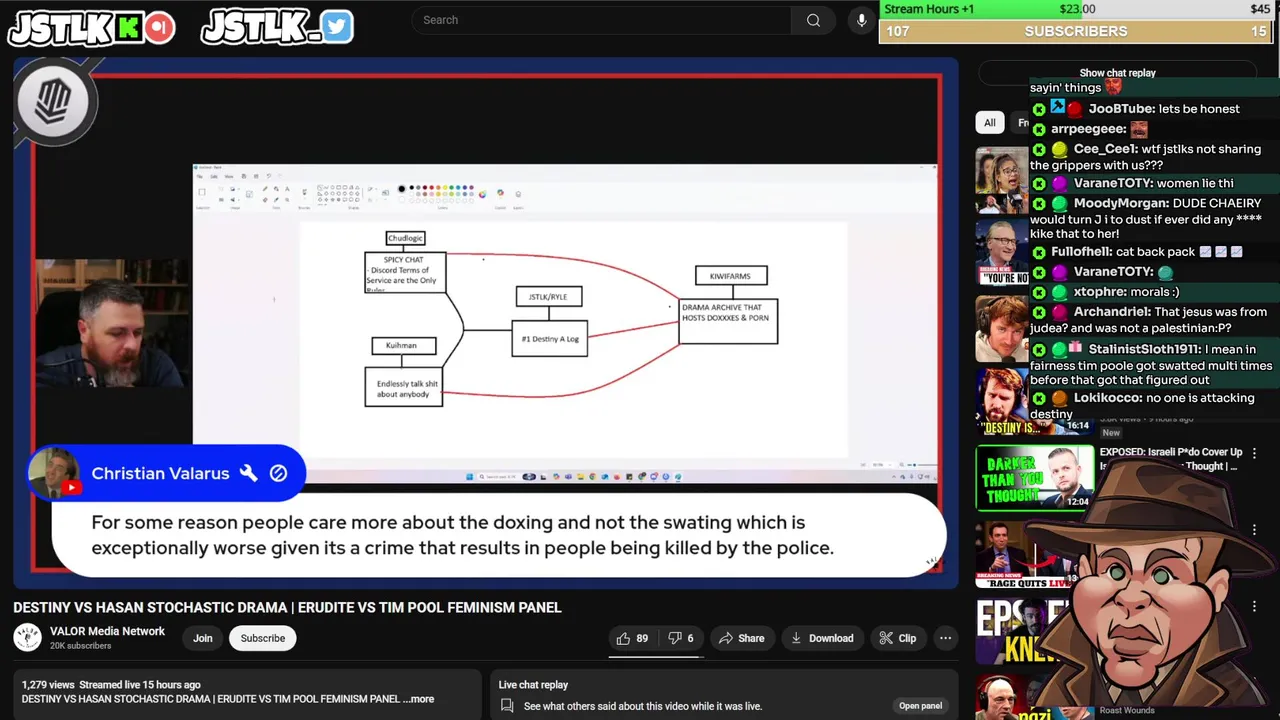Image resolution: width=1280 pixels, height=720 pixels.
Task: Click the JSTLK/RYLE box in the diagram
Action: [548, 296]
